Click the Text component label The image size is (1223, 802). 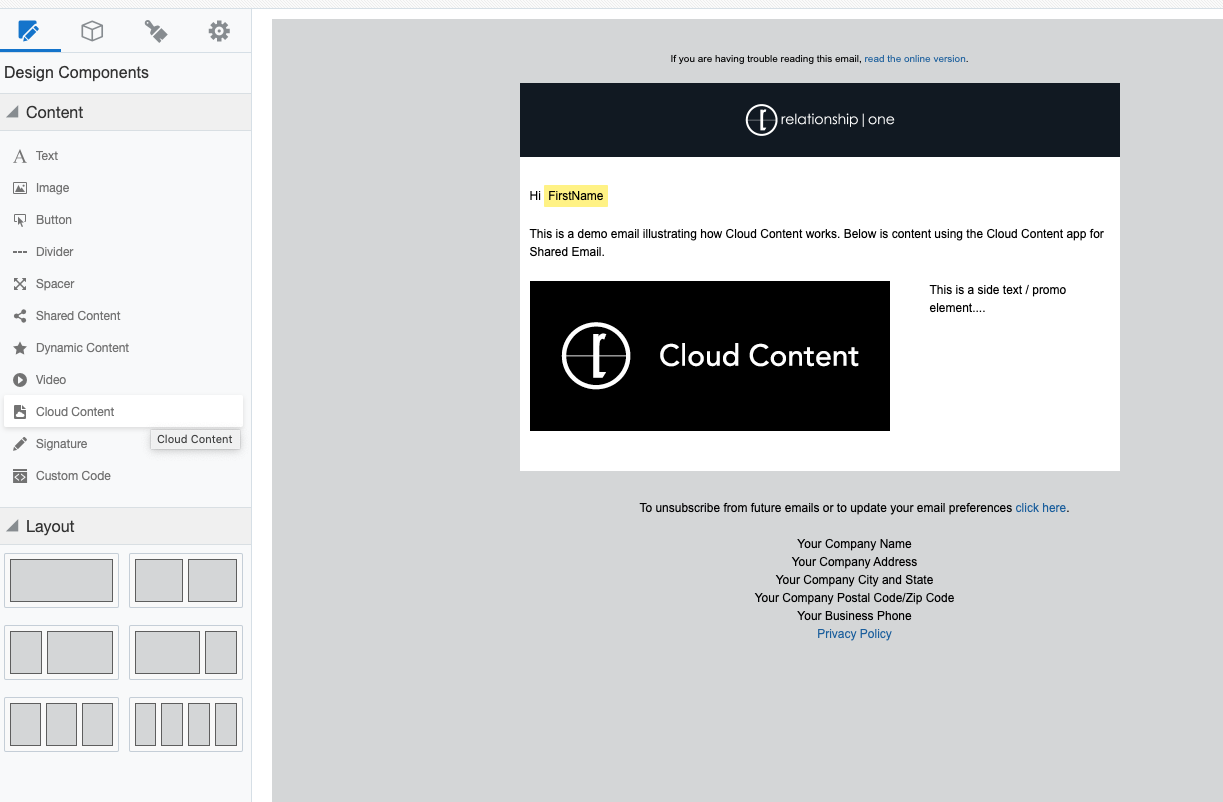[x=47, y=156]
